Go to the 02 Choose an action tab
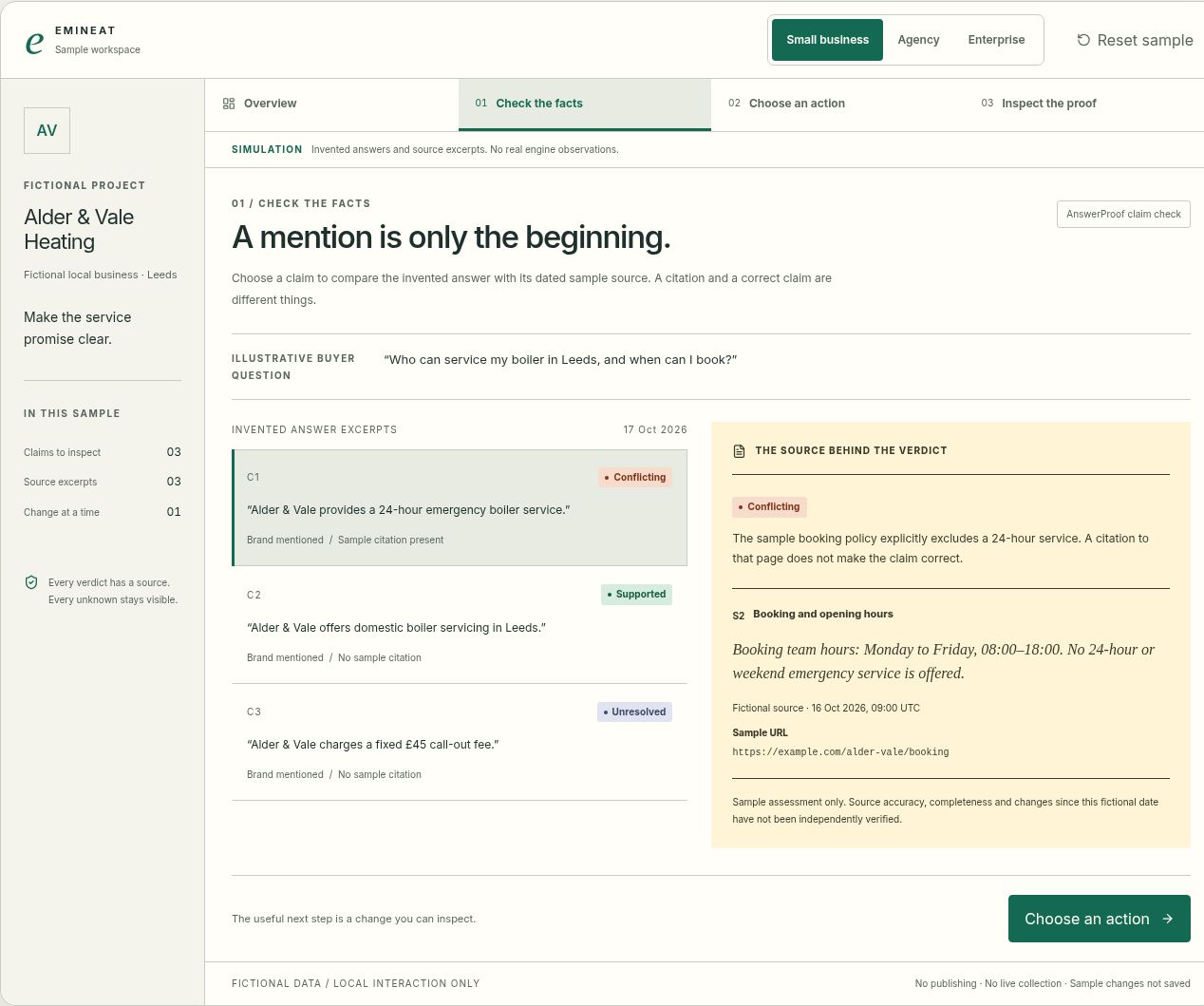1204x1006 pixels. point(837,104)
